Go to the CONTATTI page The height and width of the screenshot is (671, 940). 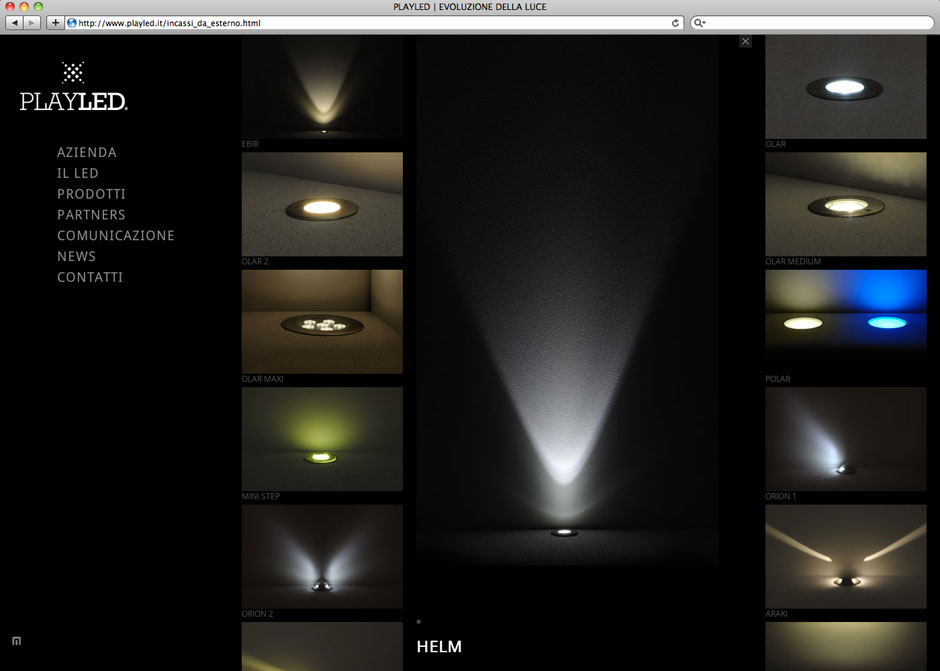tap(90, 277)
